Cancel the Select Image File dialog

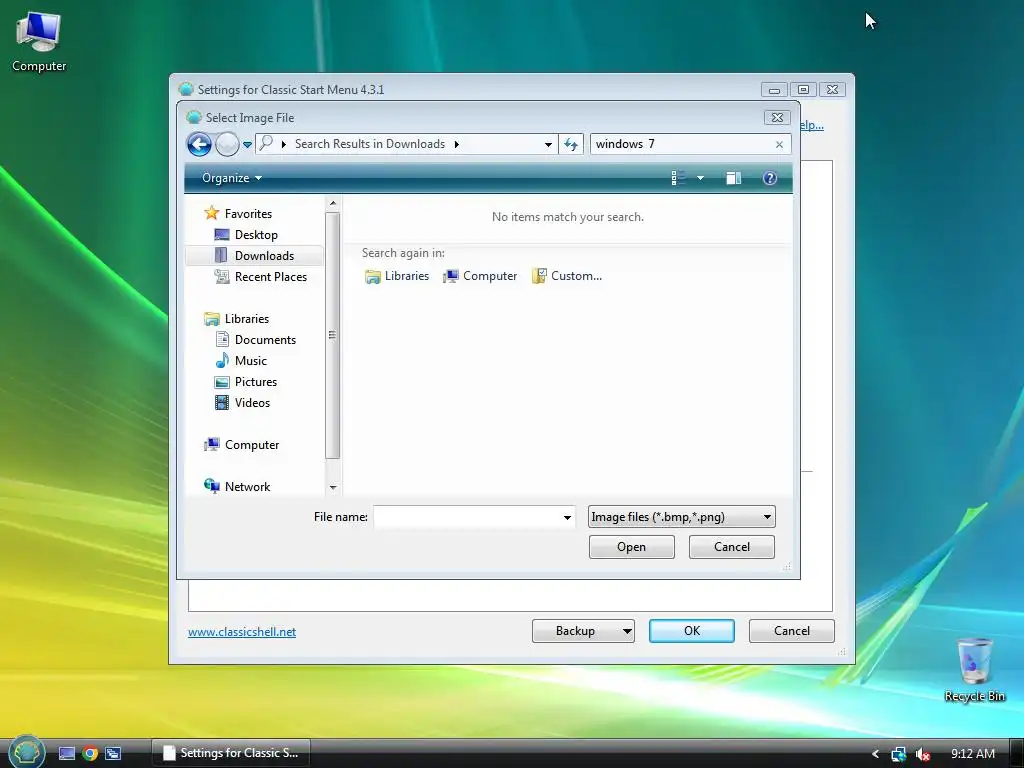point(731,547)
